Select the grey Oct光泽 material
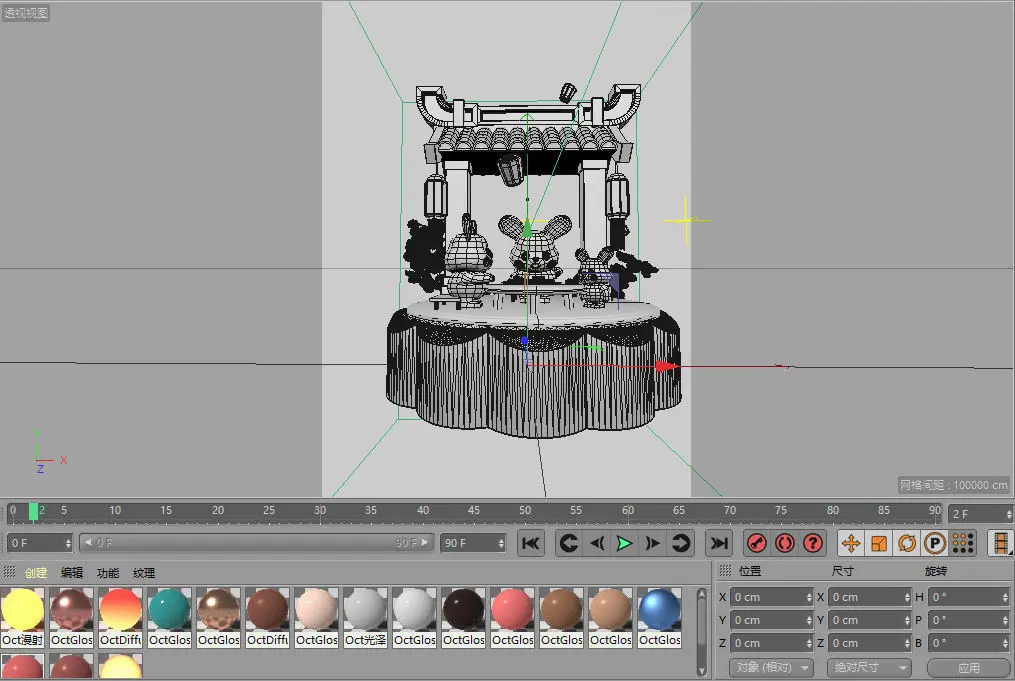This screenshot has height=681, width=1015. click(366, 617)
